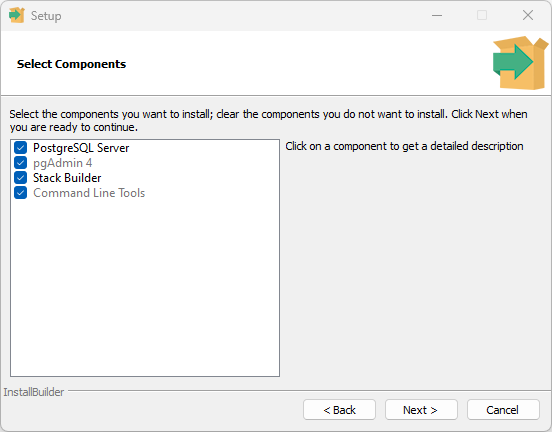
Task: Select the PostgreSQL Server component name
Action: (81, 148)
